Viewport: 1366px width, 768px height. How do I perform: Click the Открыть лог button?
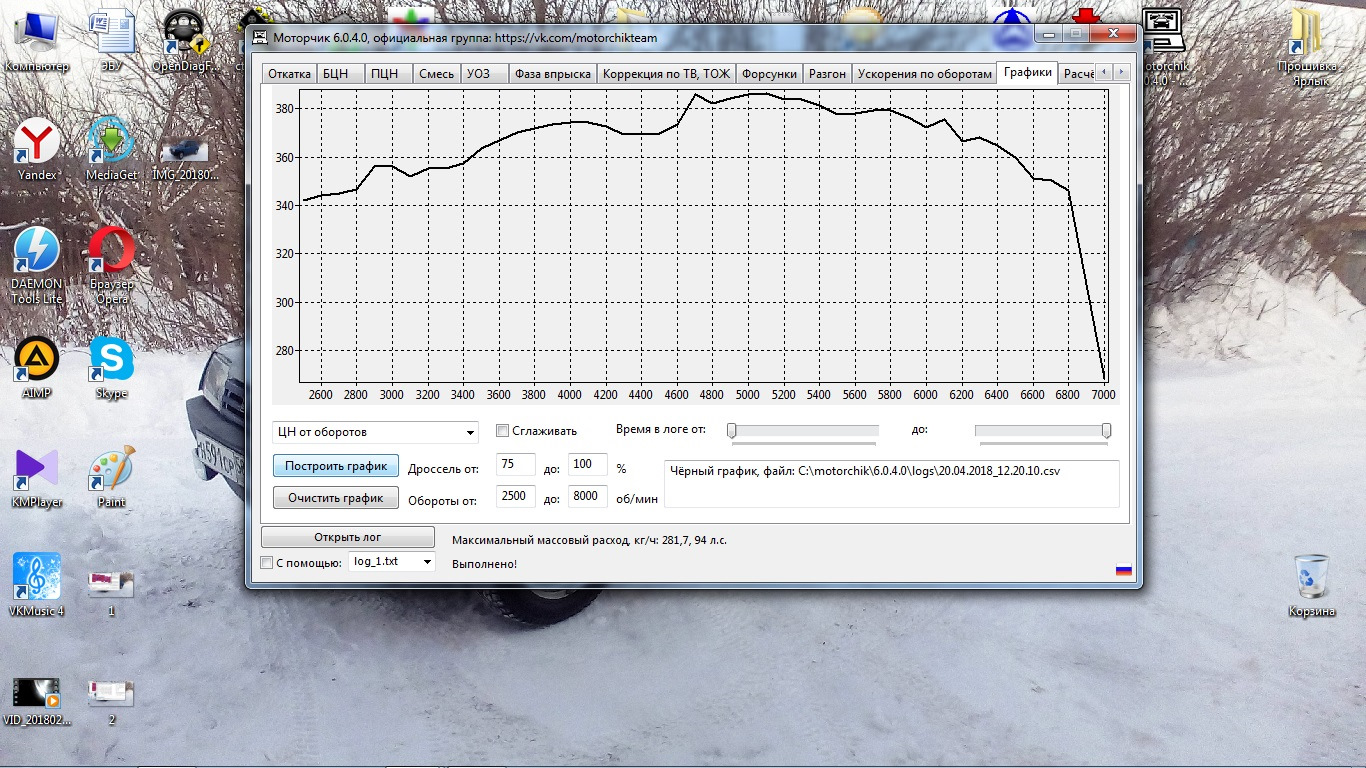click(347, 537)
